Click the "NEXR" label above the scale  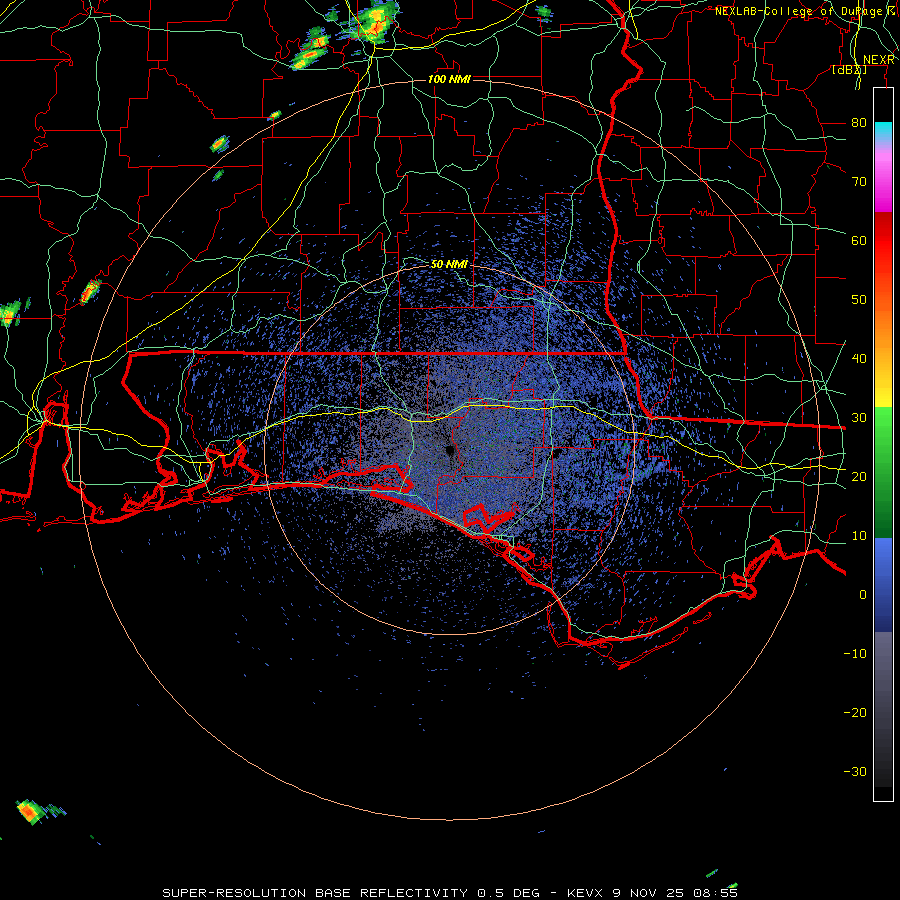[x=879, y=60]
